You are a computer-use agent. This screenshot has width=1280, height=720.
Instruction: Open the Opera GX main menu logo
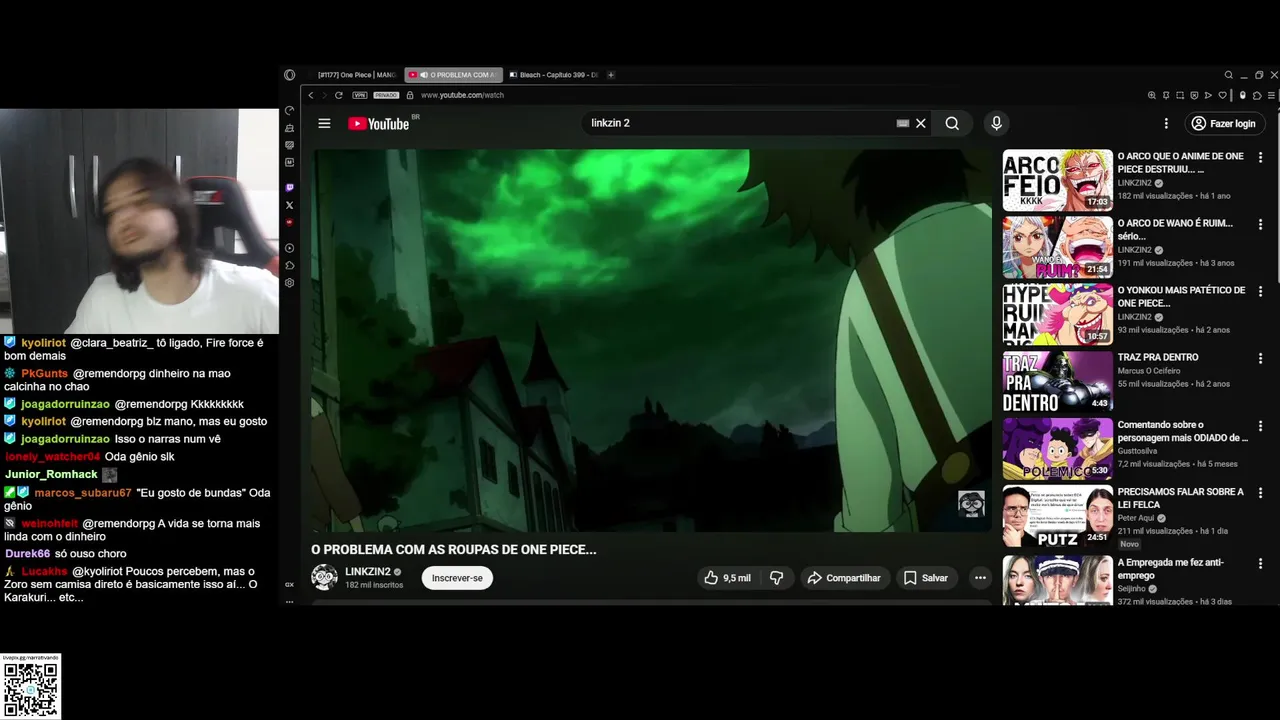click(x=289, y=75)
